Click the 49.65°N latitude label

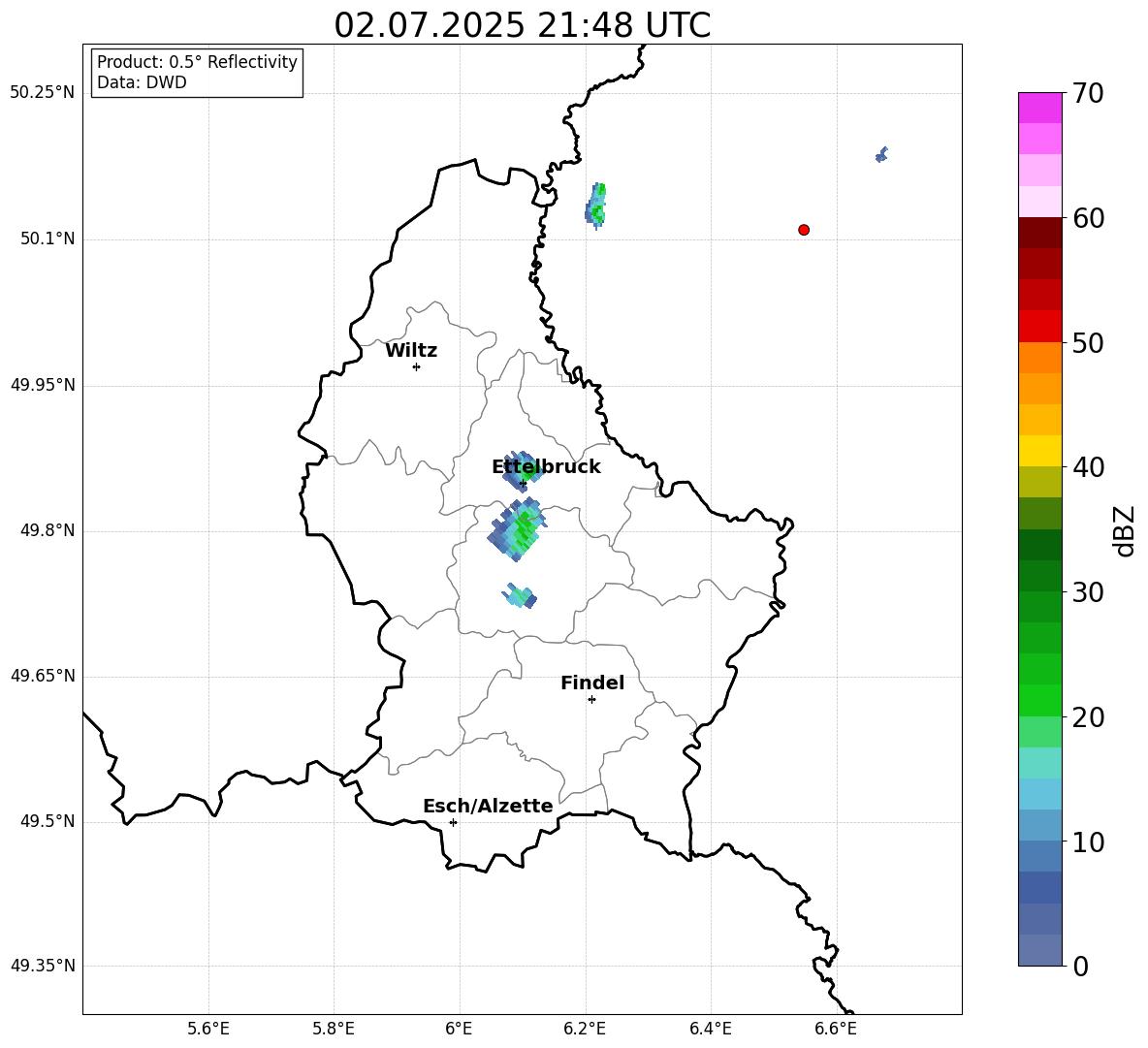tap(43, 676)
